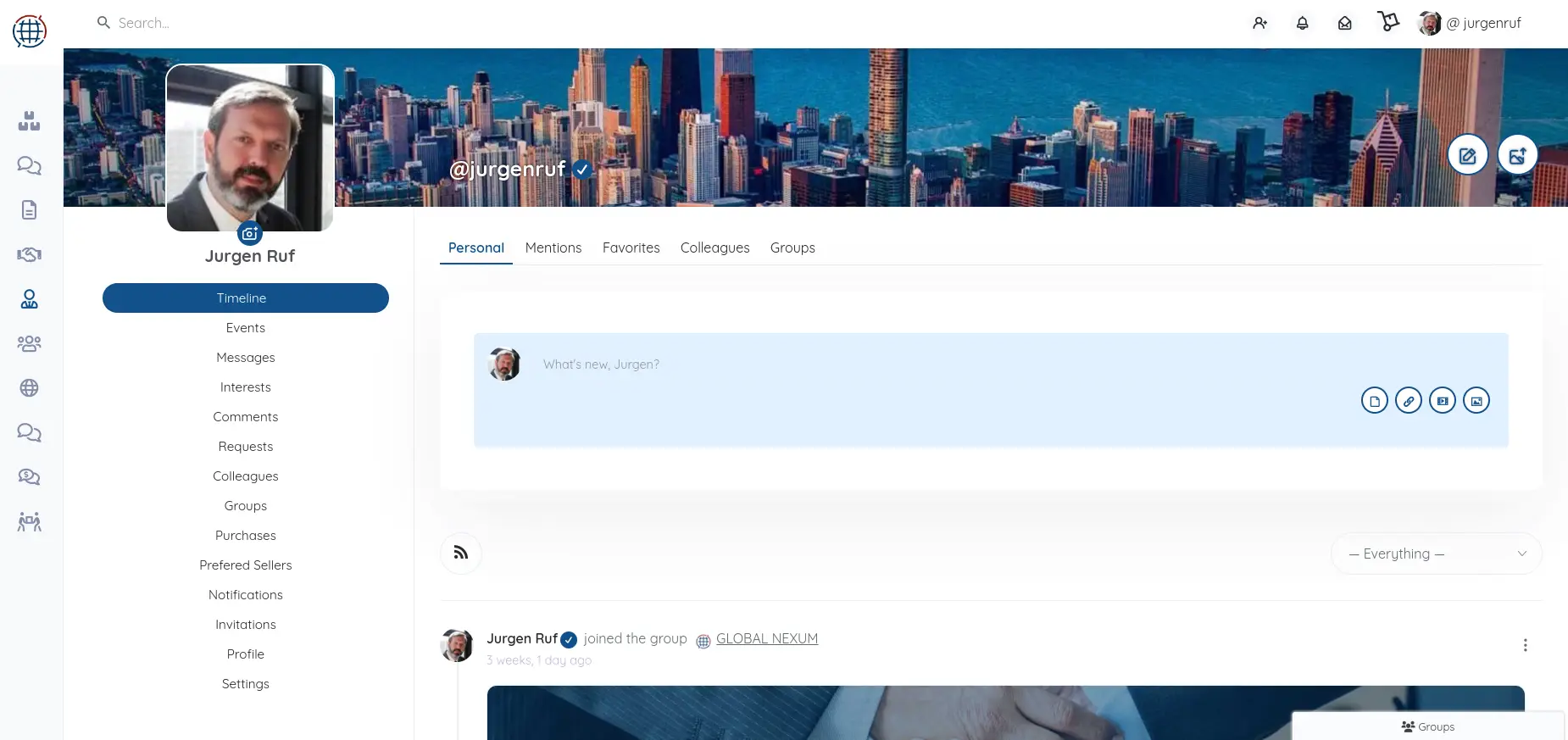Screen dimensions: 1568x740
Task: Switch to the Mentions tab
Action: pyautogui.click(x=553, y=248)
